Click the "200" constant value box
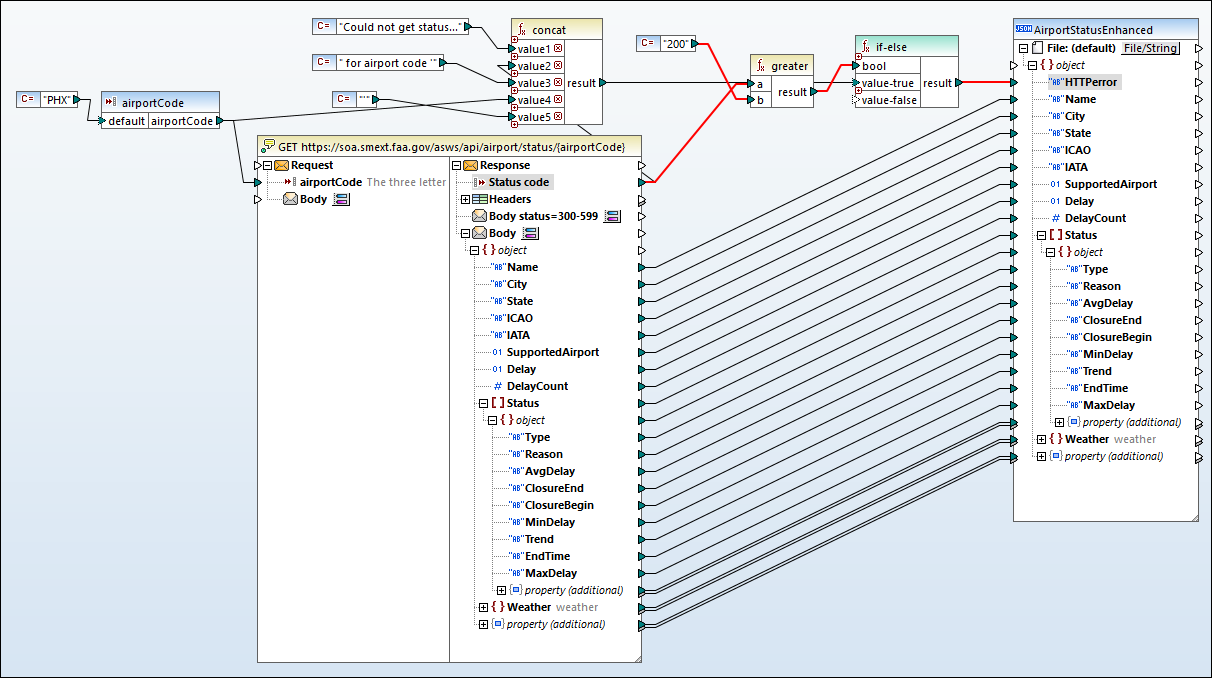 (675, 43)
